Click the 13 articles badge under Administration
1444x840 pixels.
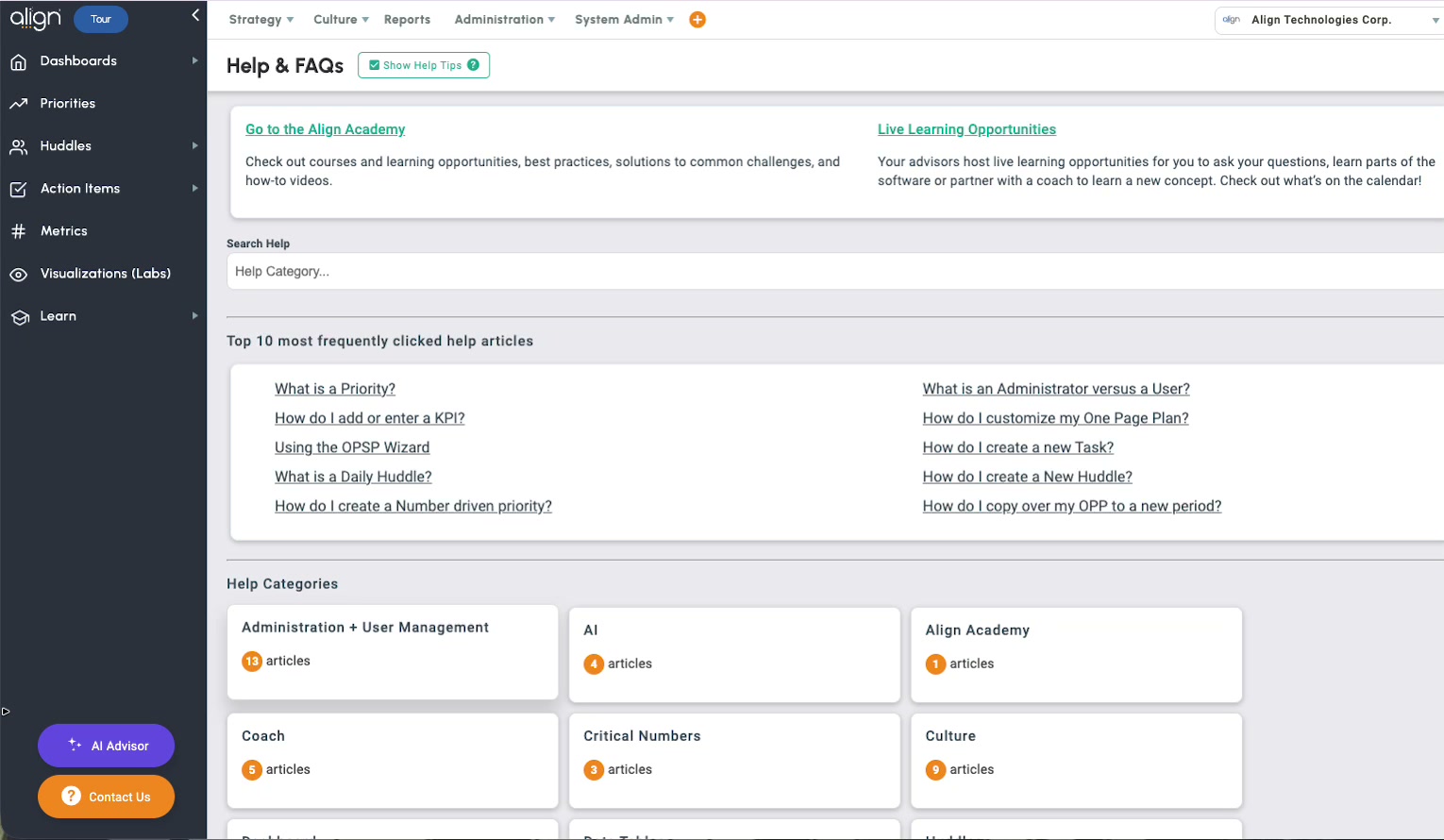(x=252, y=662)
